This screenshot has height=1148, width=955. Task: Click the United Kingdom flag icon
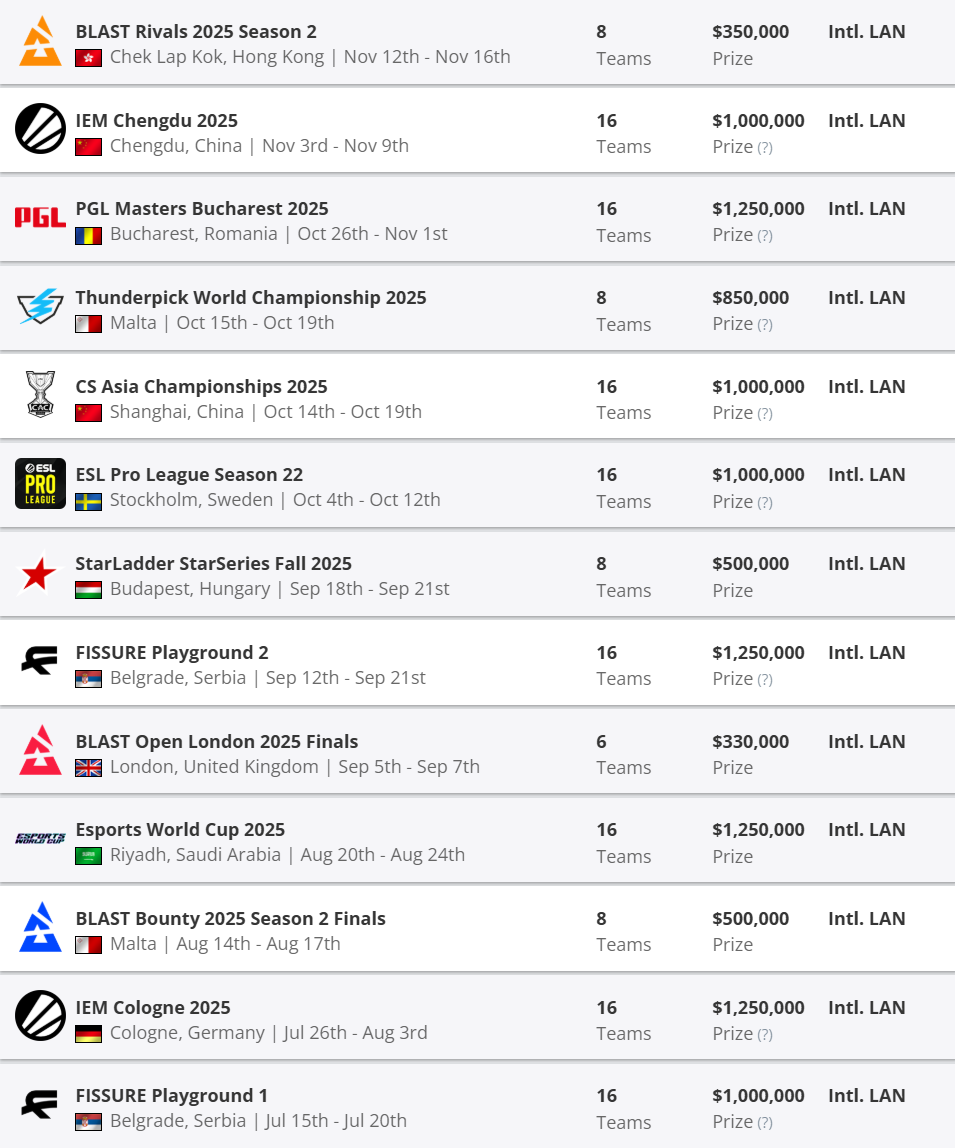pos(88,768)
